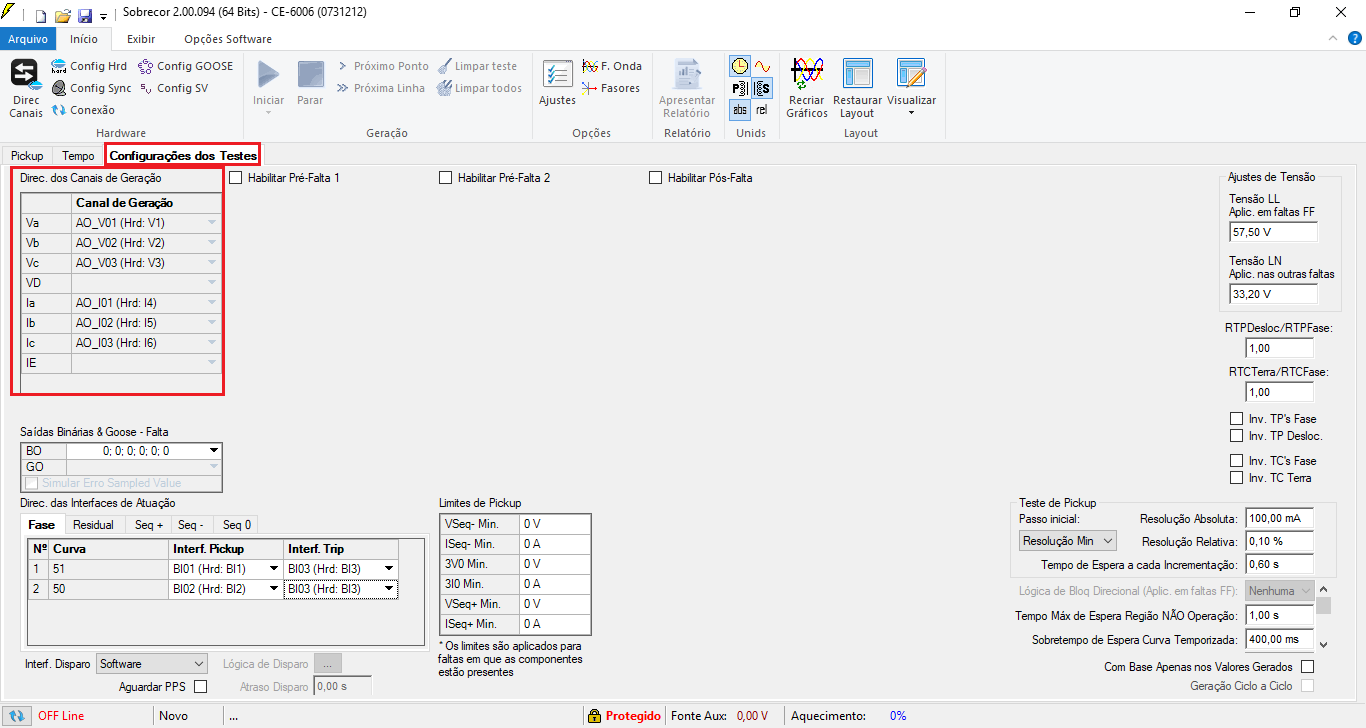Switch to the Pickup tab

[28, 156]
